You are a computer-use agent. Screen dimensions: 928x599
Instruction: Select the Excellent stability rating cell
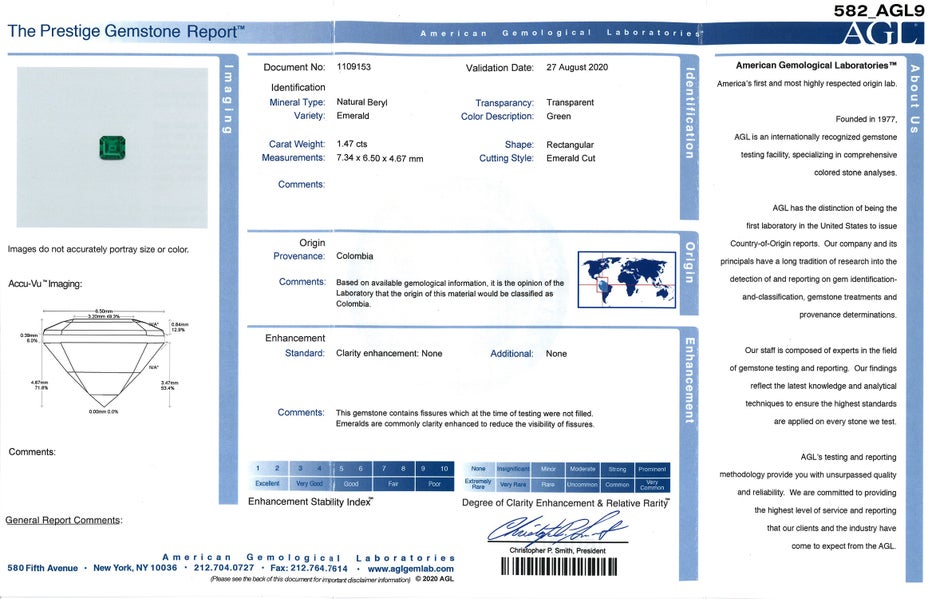(267, 483)
